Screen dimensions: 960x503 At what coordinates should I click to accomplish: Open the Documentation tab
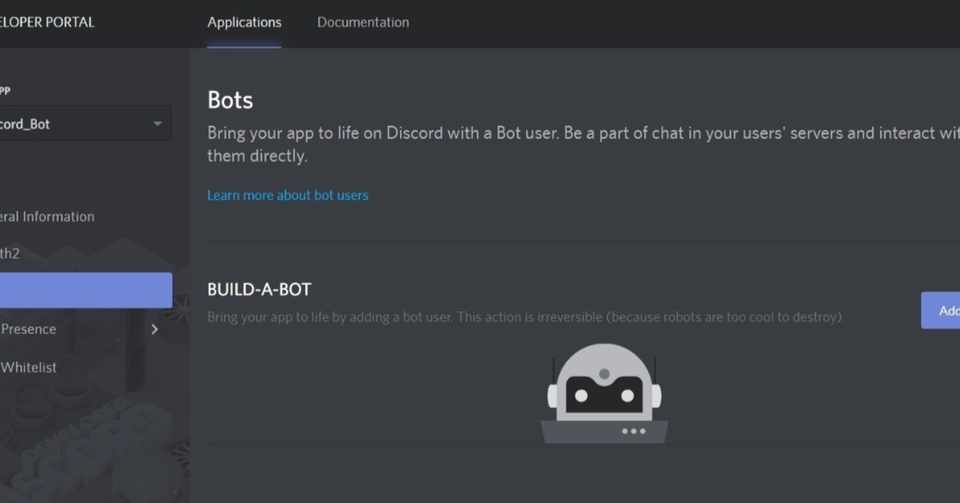(363, 22)
